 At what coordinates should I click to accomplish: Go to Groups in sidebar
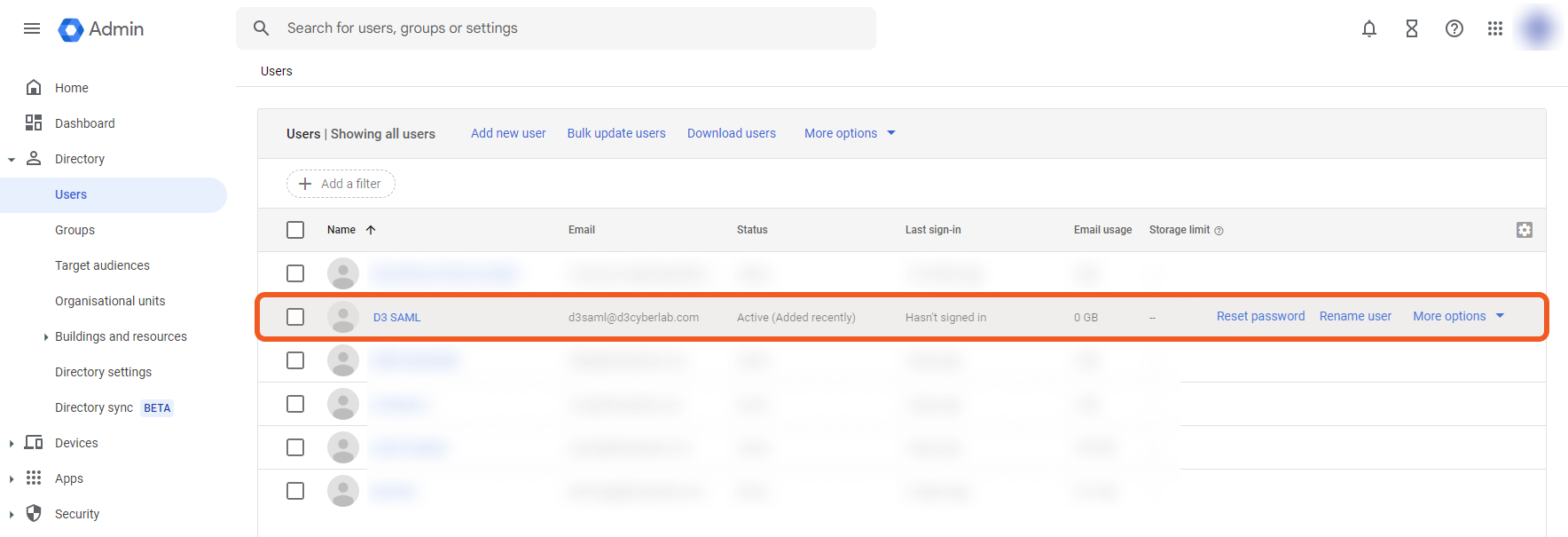point(74,230)
